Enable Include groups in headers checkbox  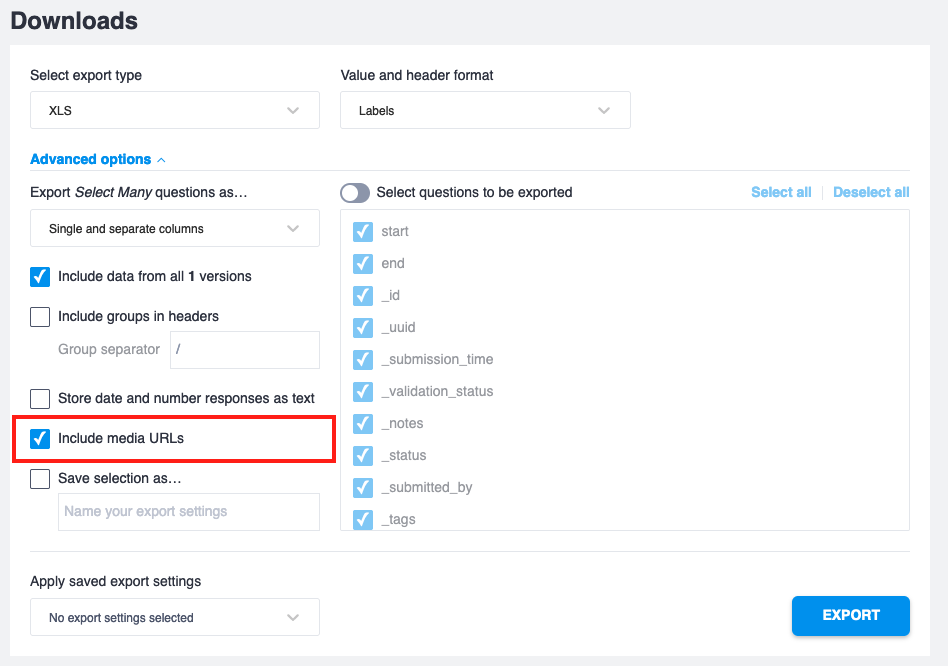point(40,317)
